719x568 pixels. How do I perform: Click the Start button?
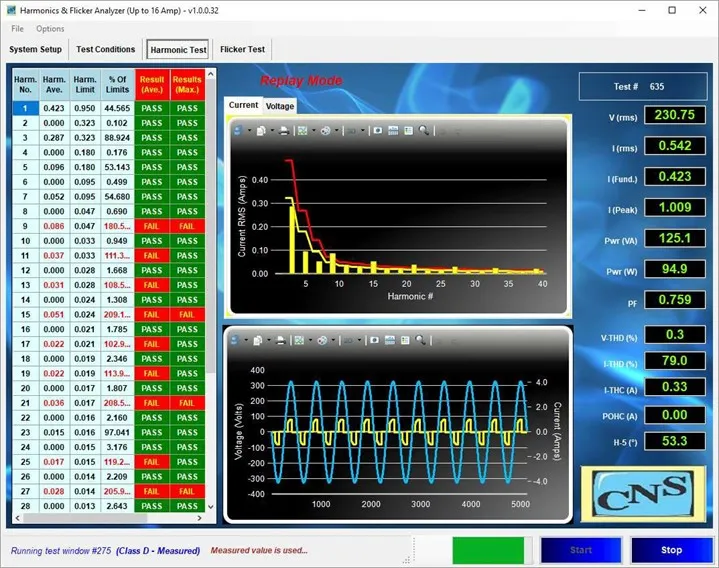tap(580, 550)
